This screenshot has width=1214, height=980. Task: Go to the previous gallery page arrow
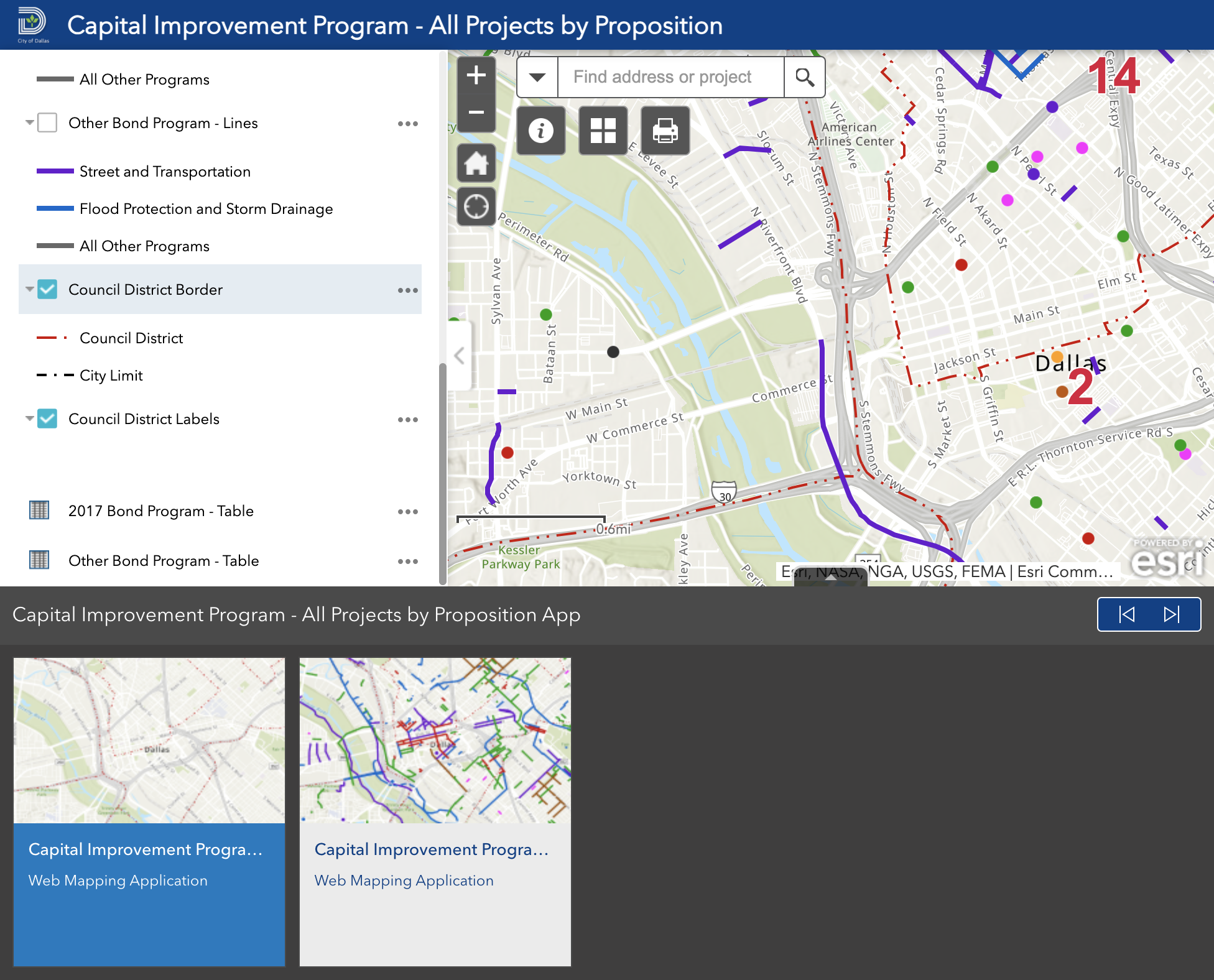pos(1126,614)
